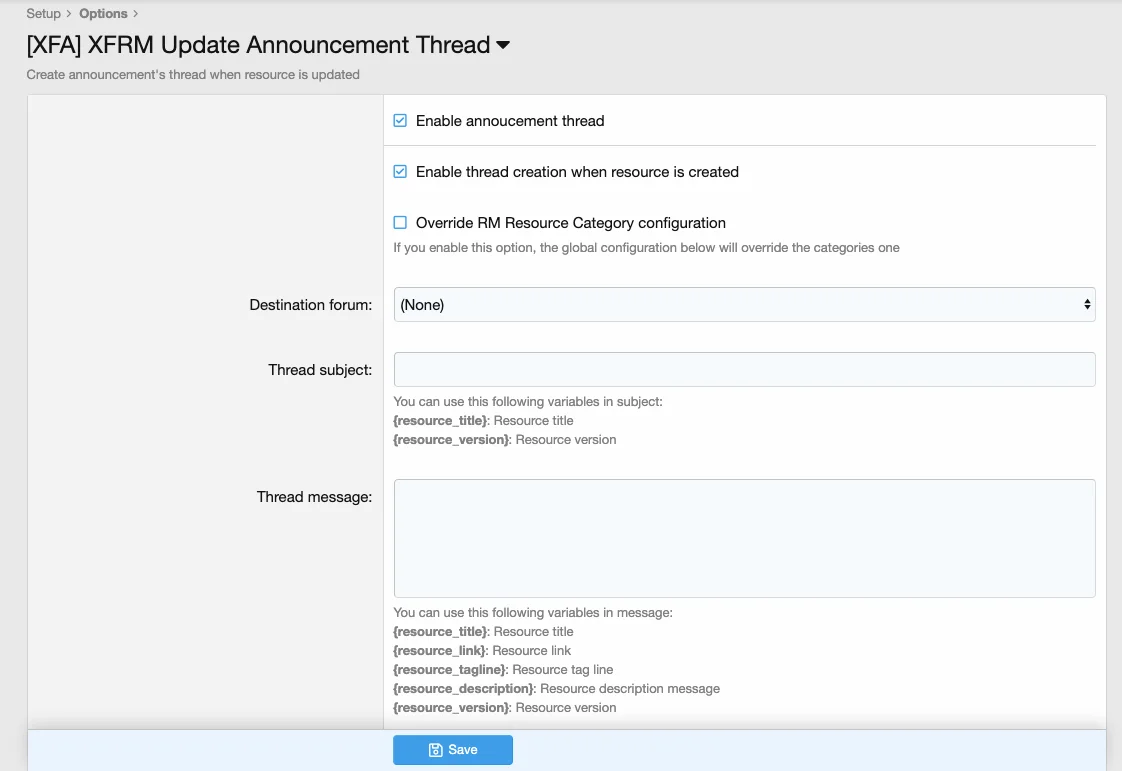Click the page title [XFA] XFRM Update Announcement Thread
Image resolution: width=1122 pixels, height=771 pixels.
(x=258, y=45)
